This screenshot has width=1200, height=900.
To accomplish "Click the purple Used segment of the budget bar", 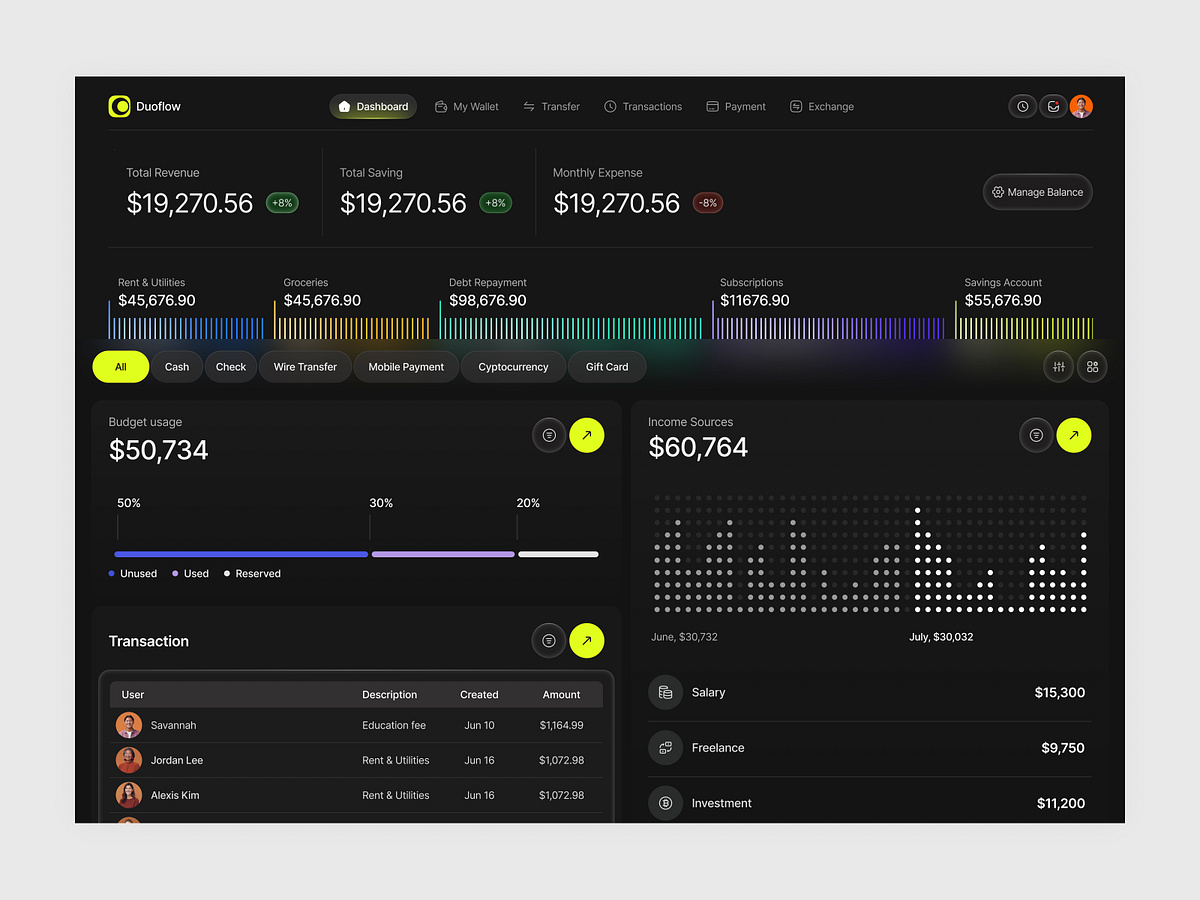I will pos(442,553).
